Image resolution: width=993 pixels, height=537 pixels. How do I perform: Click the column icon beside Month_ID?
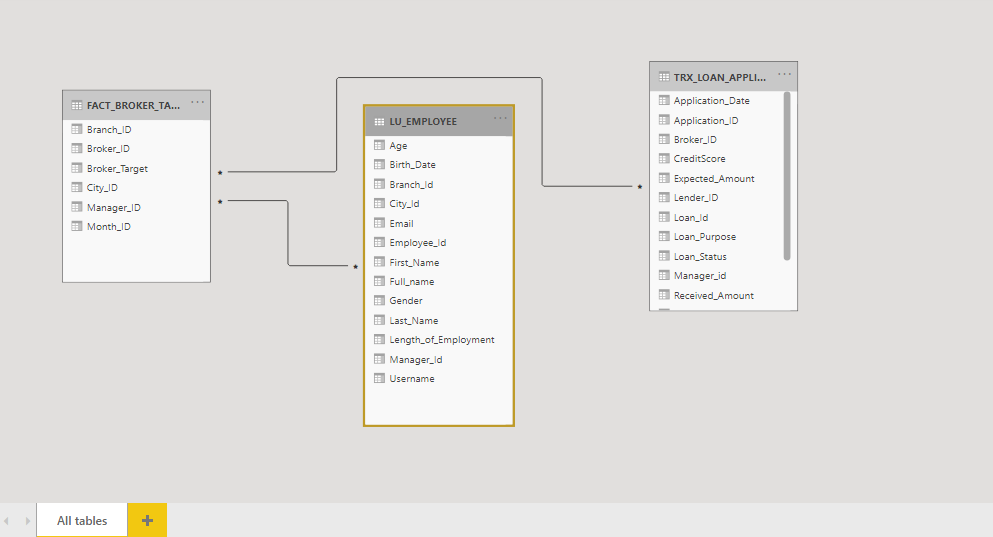click(77, 226)
